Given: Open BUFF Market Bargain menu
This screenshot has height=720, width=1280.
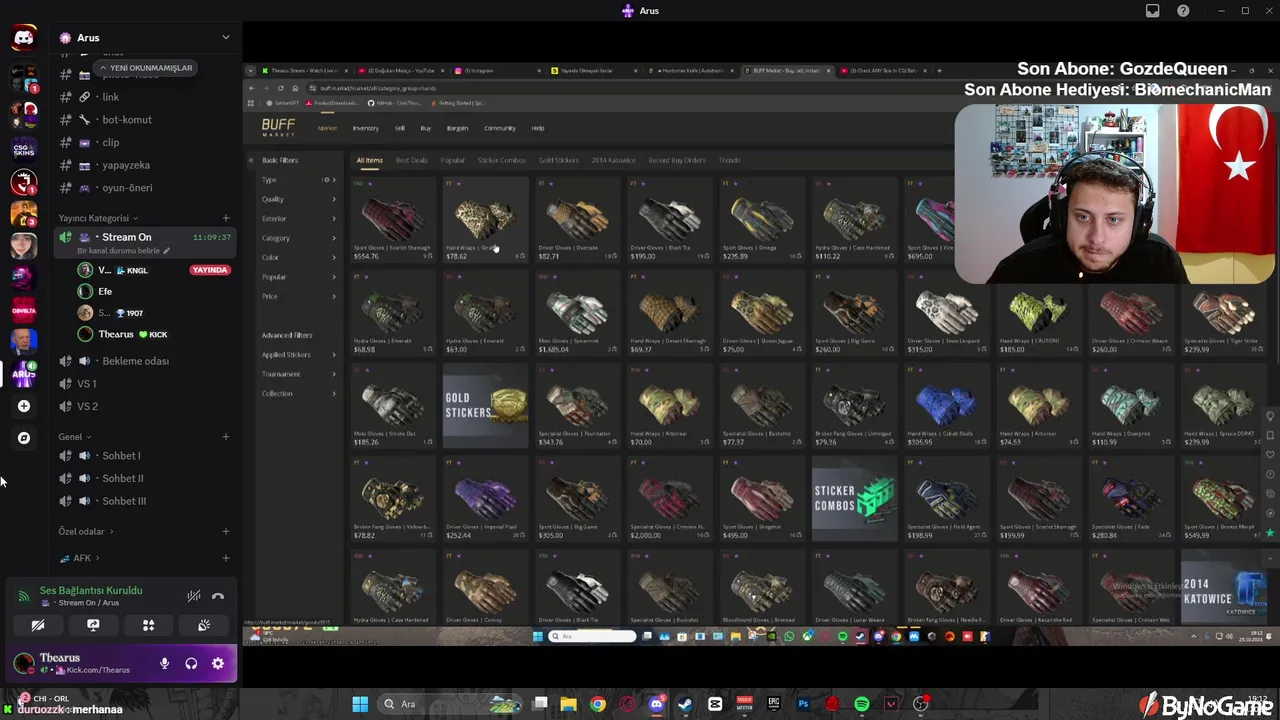Looking at the screenshot, I should [457, 128].
